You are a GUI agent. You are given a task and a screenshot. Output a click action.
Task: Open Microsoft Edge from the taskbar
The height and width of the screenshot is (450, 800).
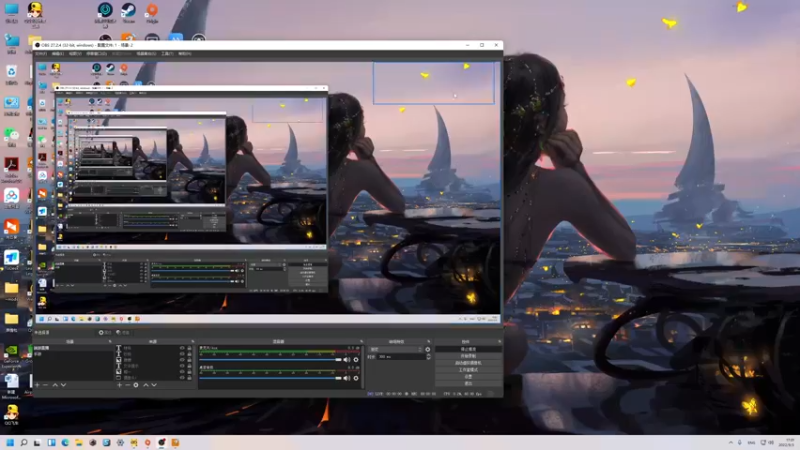click(x=65, y=442)
